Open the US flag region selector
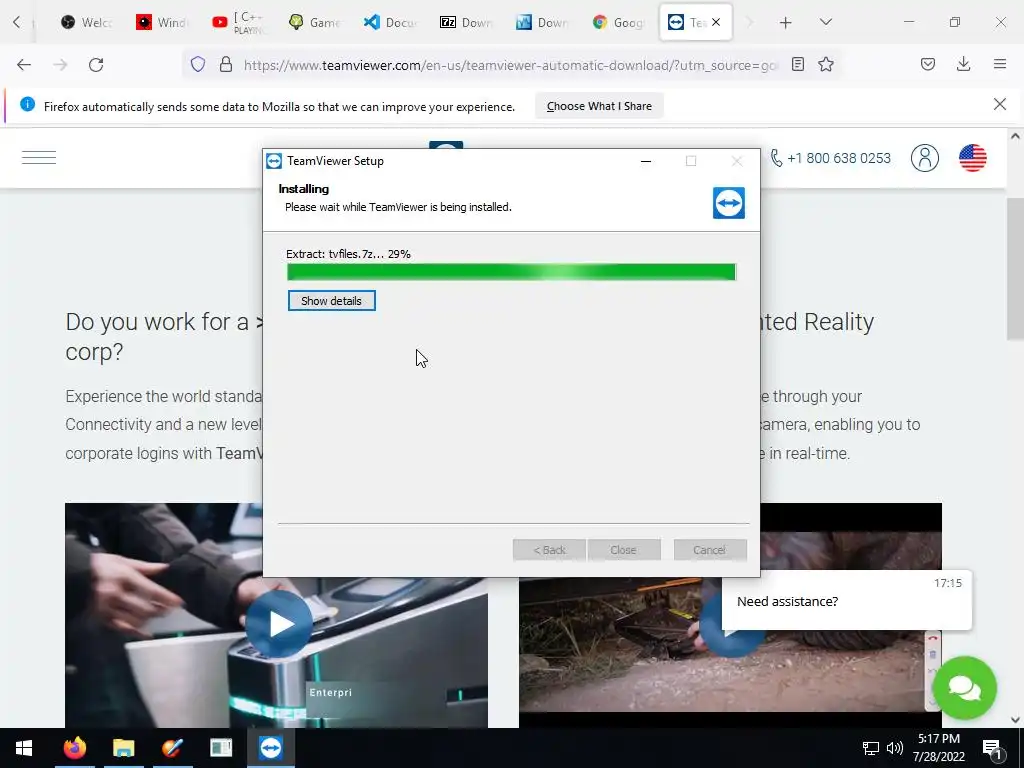 point(972,158)
